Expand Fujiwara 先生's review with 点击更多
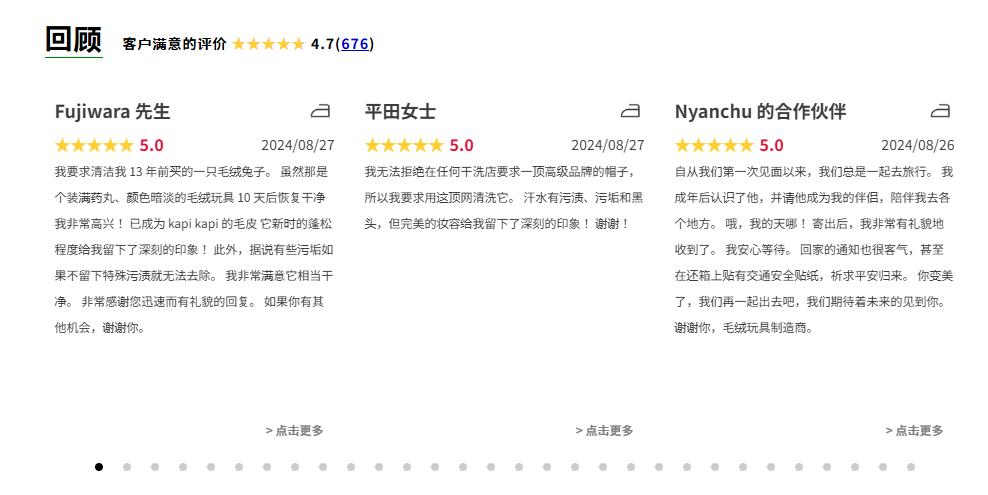Image resolution: width=988 pixels, height=495 pixels. point(294,431)
